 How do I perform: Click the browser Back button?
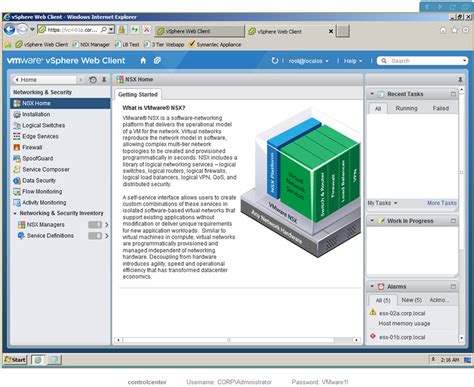tap(9, 30)
